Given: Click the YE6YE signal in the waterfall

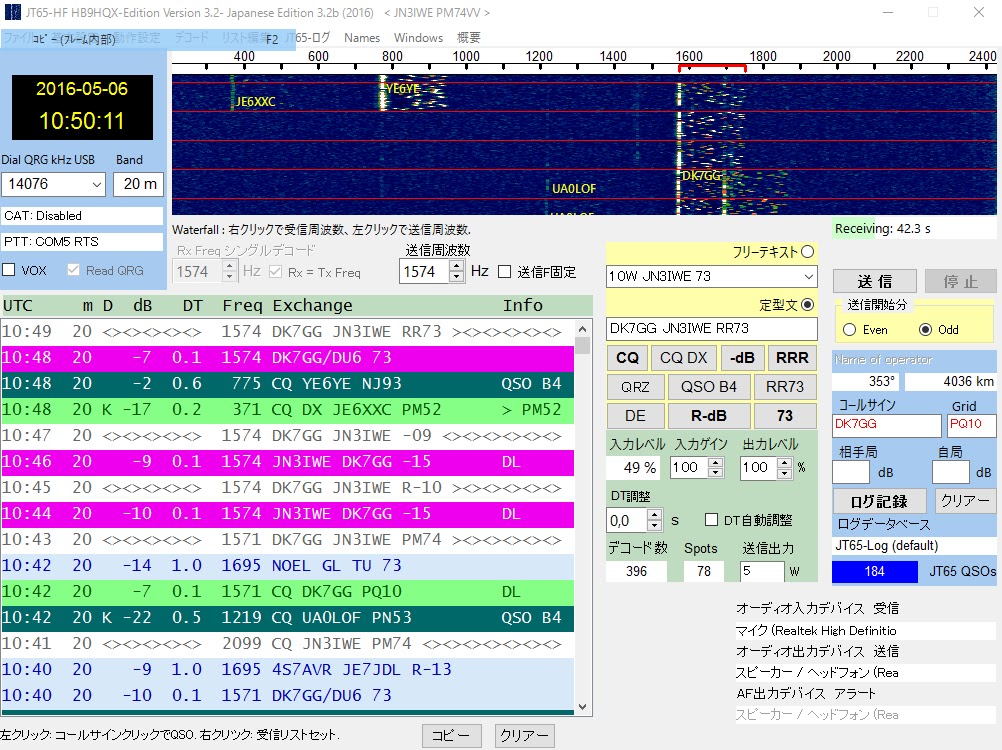Looking at the screenshot, I should tap(402, 89).
